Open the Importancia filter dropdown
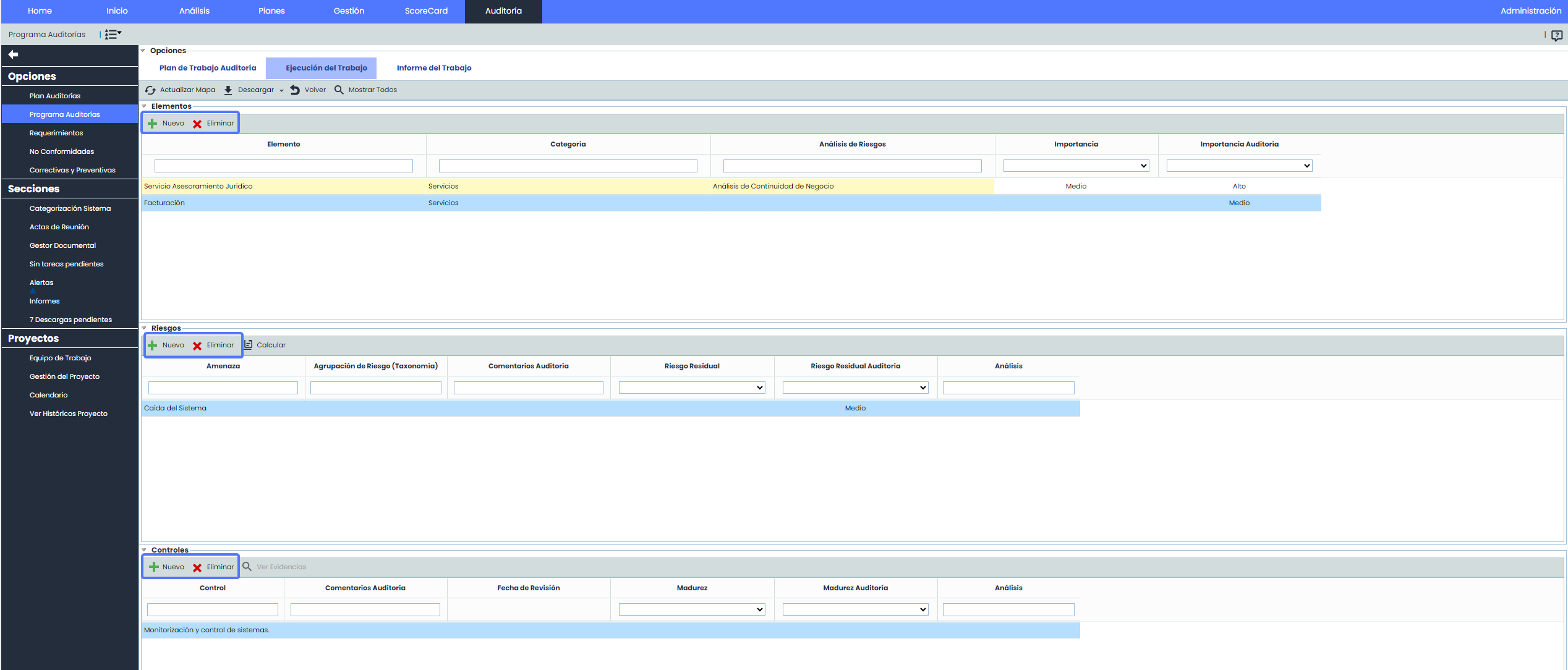The width and height of the screenshot is (1568, 670). pyautogui.click(x=1076, y=166)
